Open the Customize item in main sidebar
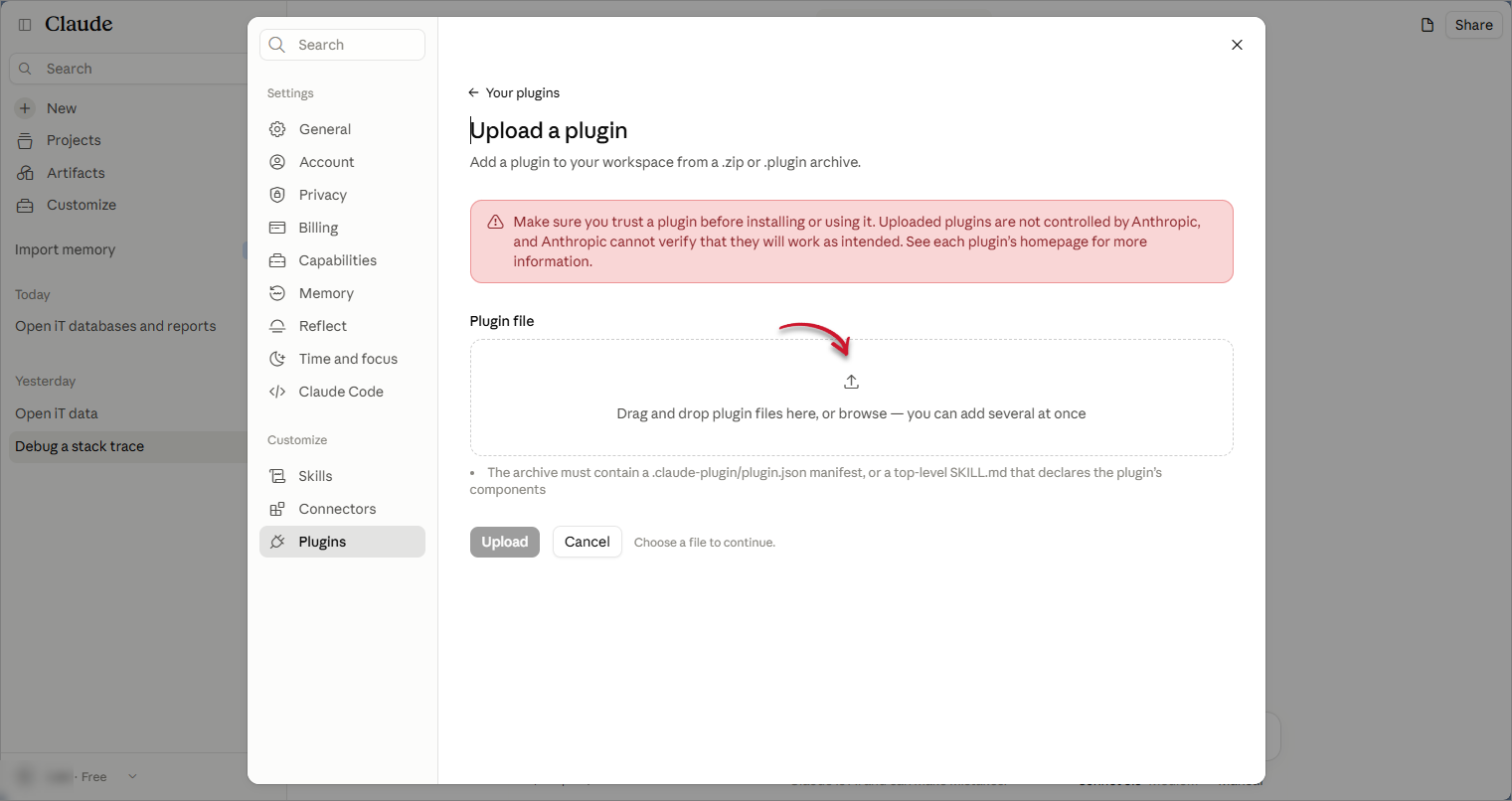Image resolution: width=1512 pixels, height=801 pixels. pos(82,205)
